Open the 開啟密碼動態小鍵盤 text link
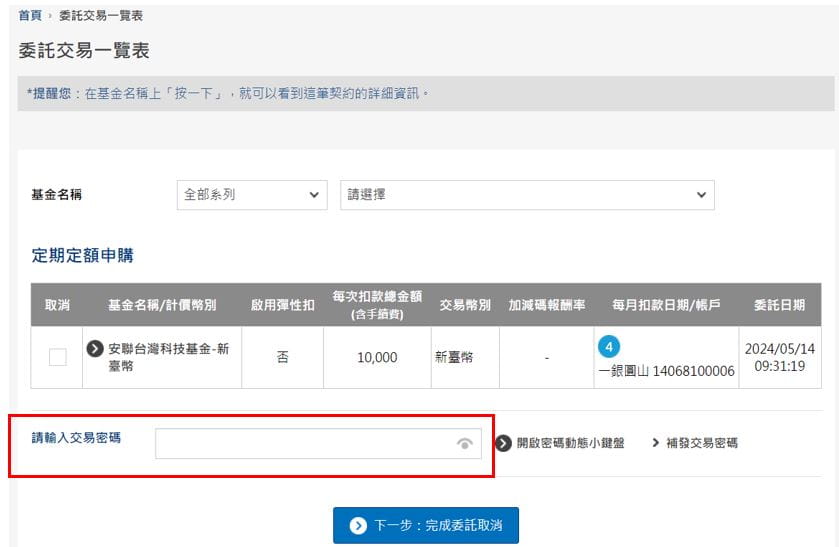The width and height of the screenshot is (839, 547). 570,443
